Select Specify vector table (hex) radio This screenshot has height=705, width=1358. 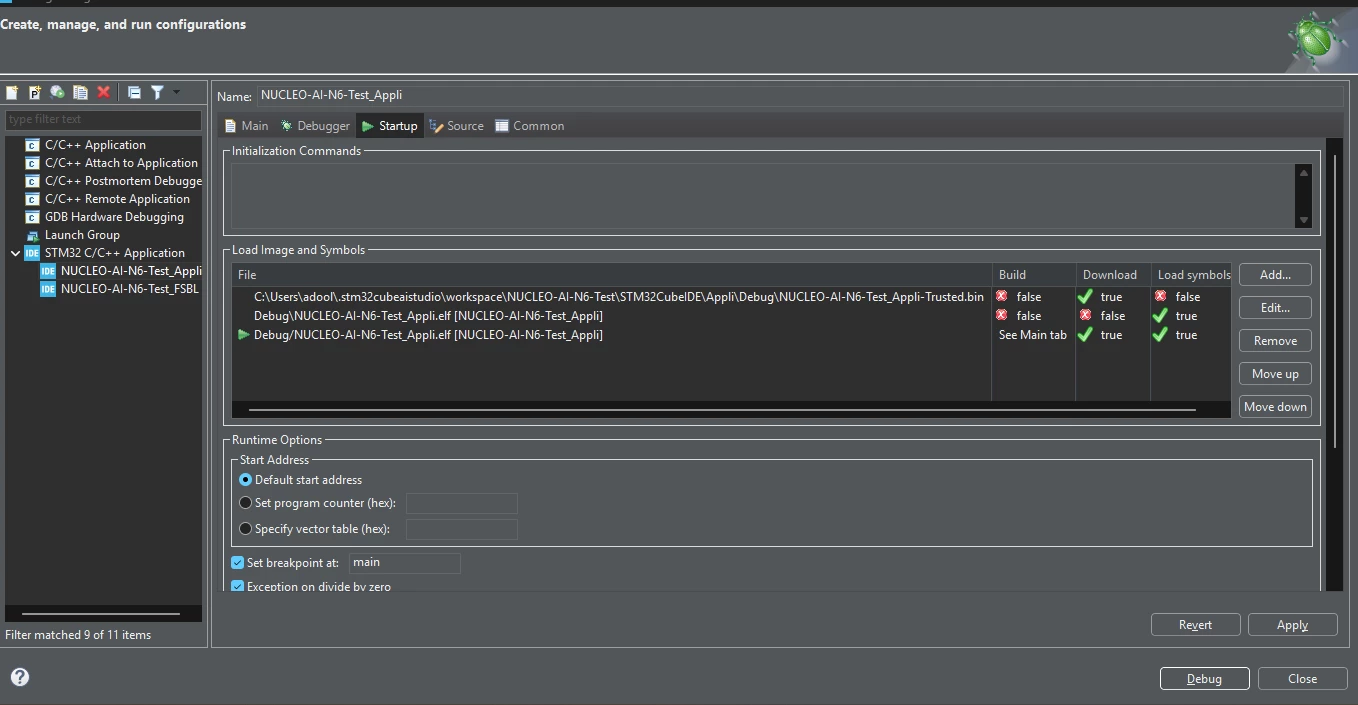pos(246,529)
